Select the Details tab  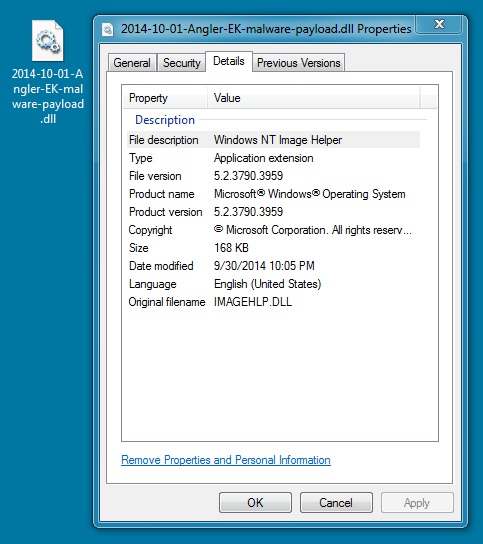[229, 61]
